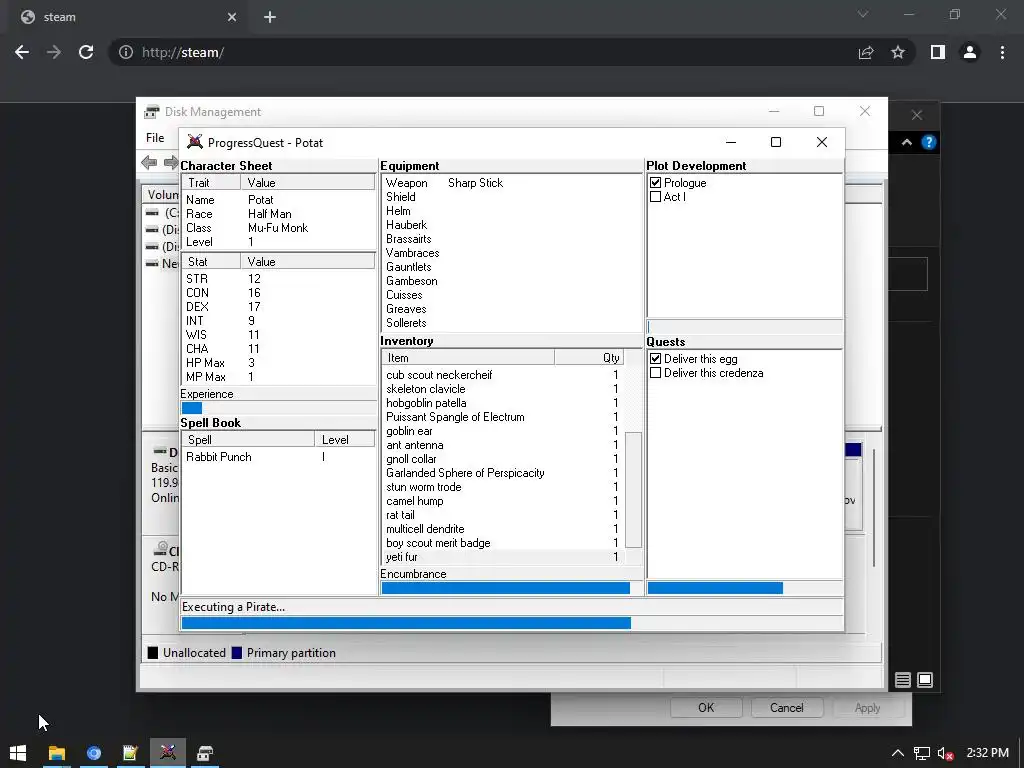This screenshot has width=1024, height=768.
Task: Toggle the Act I checkbox
Action: [x=656, y=197]
